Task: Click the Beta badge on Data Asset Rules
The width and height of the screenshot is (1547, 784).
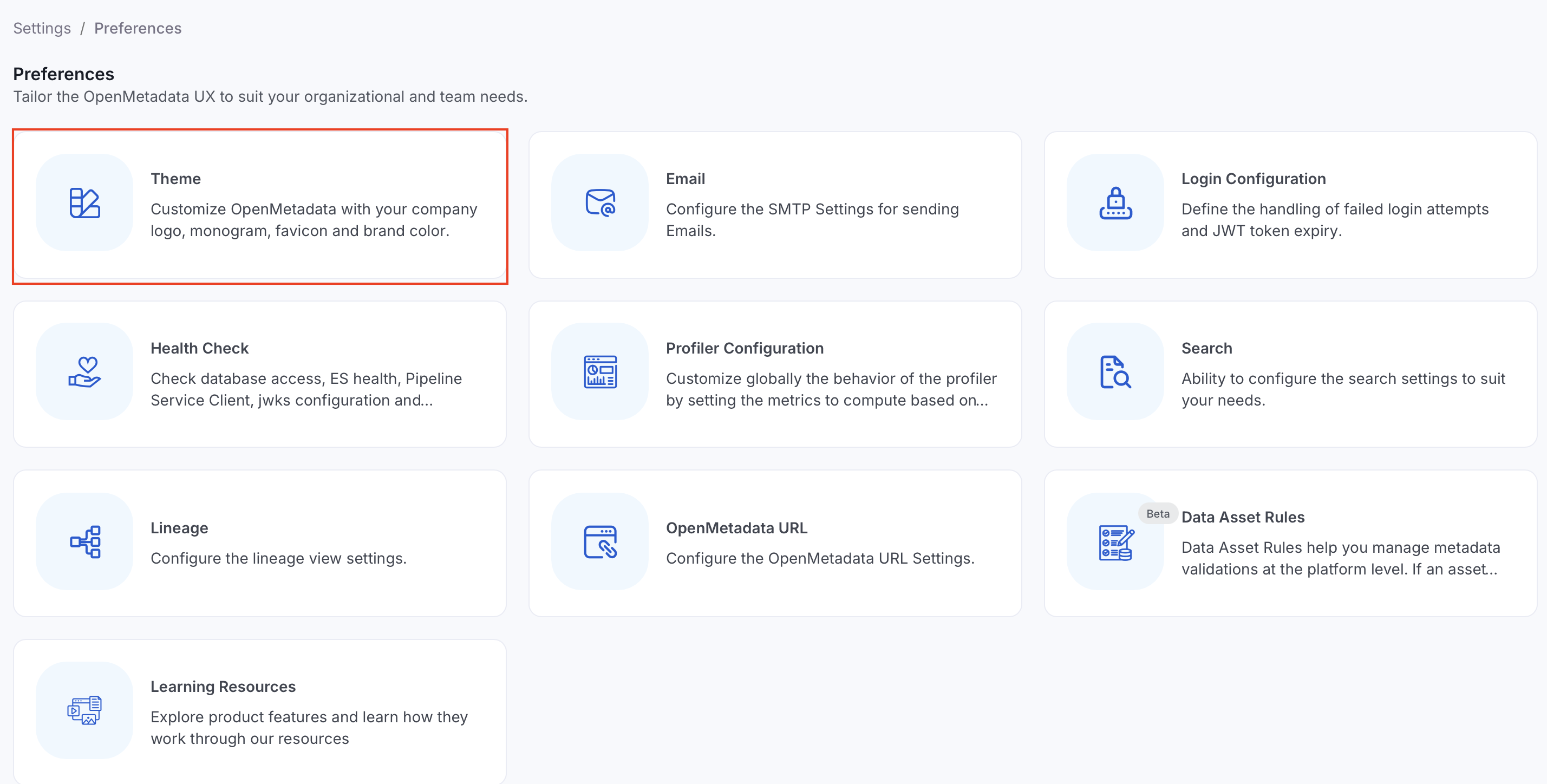Action: 1157,514
